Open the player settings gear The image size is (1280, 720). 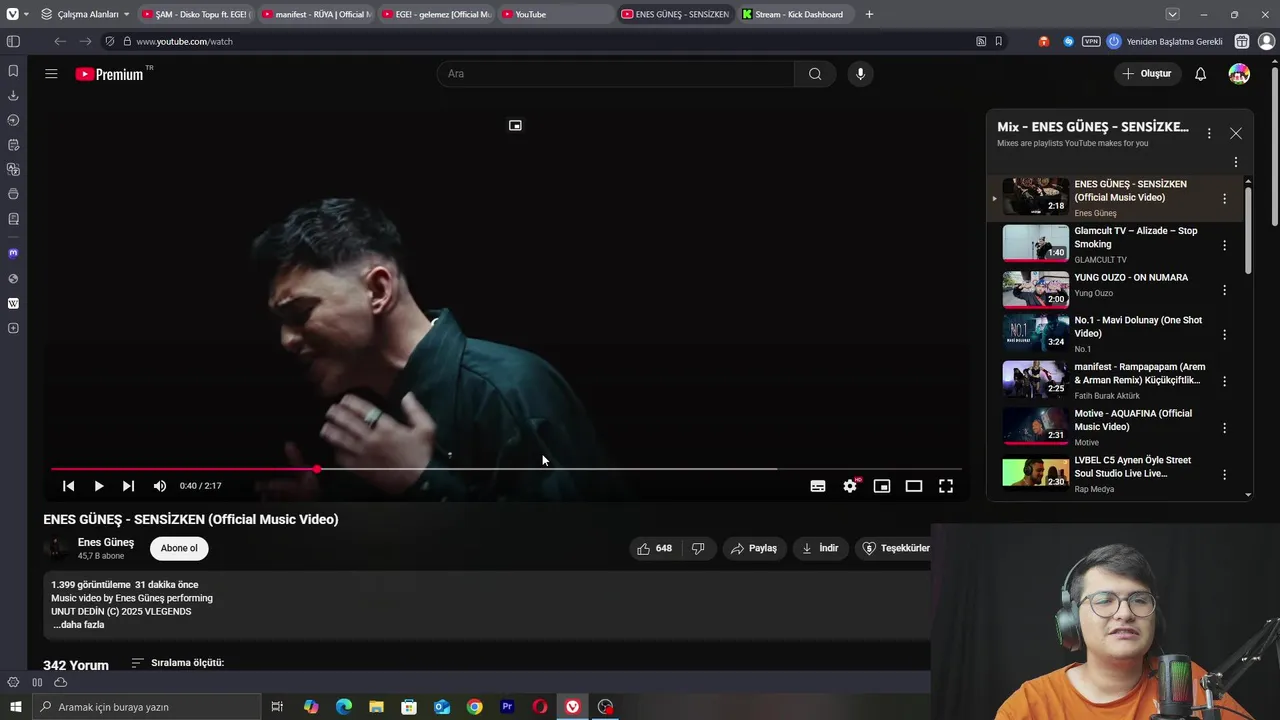click(850, 486)
